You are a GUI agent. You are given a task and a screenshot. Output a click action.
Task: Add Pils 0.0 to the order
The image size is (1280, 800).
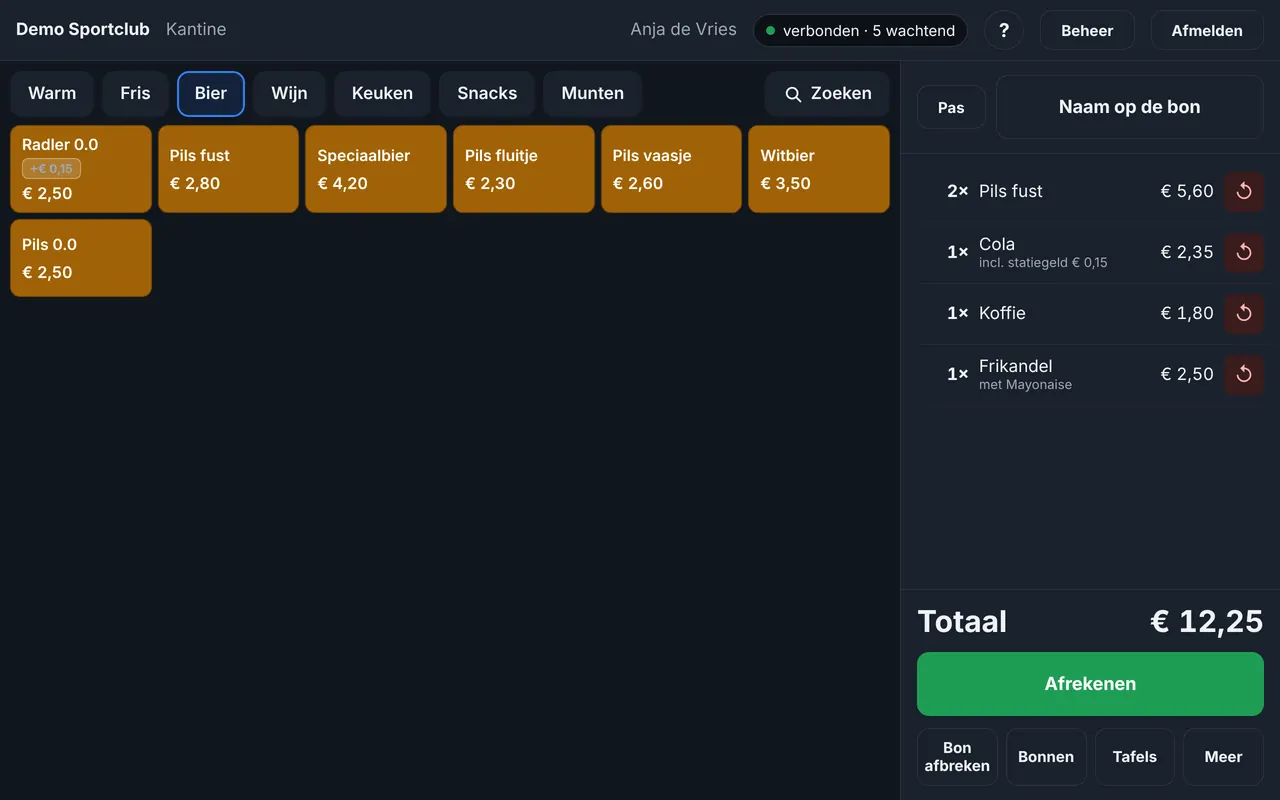(81, 258)
